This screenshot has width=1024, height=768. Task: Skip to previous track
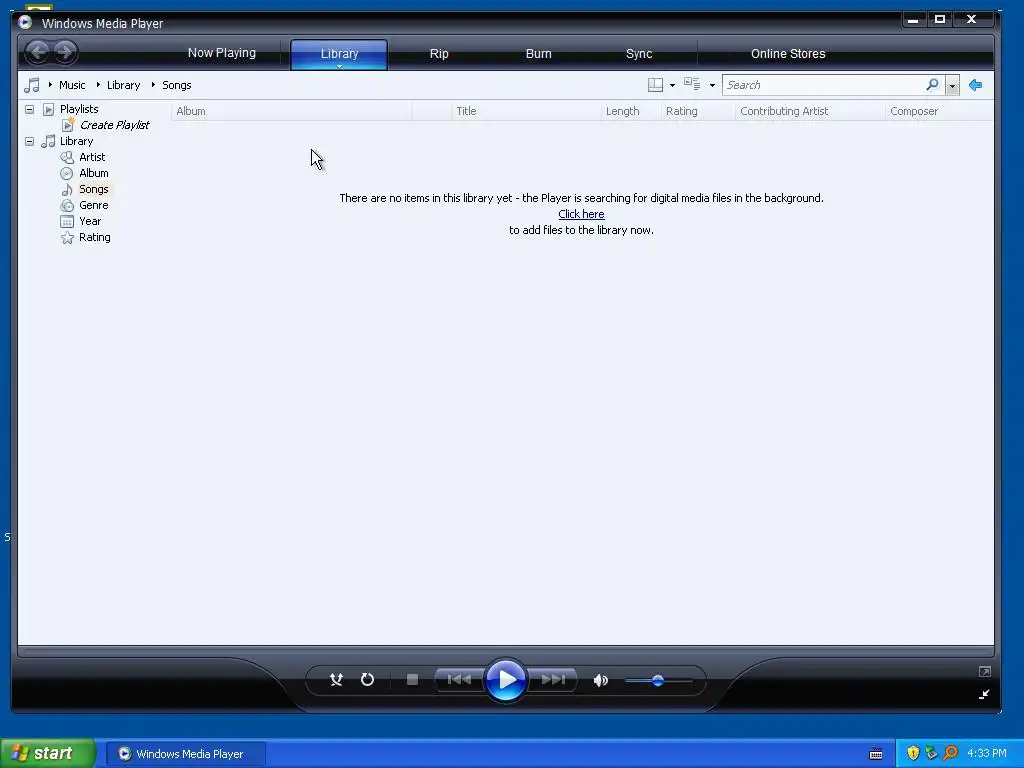click(459, 680)
